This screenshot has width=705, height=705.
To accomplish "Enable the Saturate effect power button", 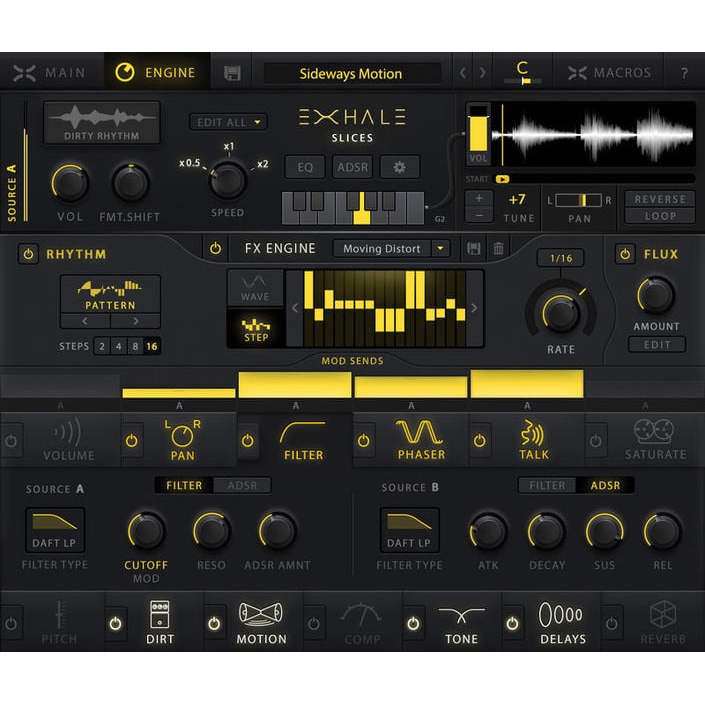I will click(x=595, y=441).
